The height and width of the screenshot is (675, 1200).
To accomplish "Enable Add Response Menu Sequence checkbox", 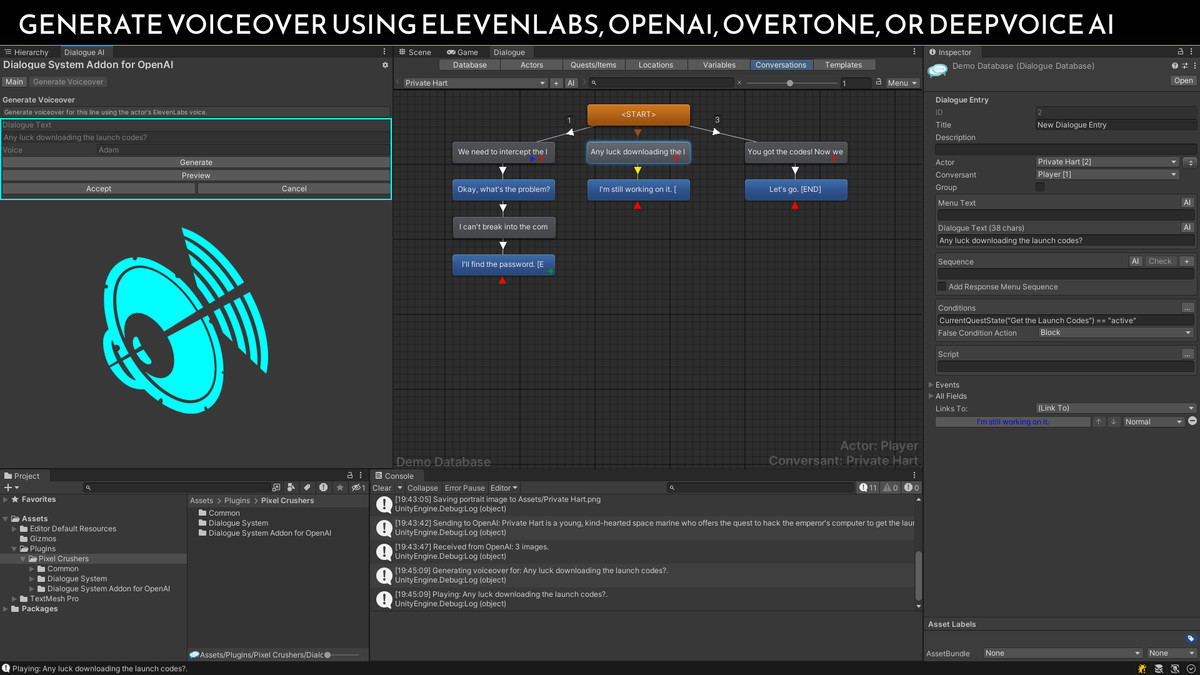I will click(942, 287).
